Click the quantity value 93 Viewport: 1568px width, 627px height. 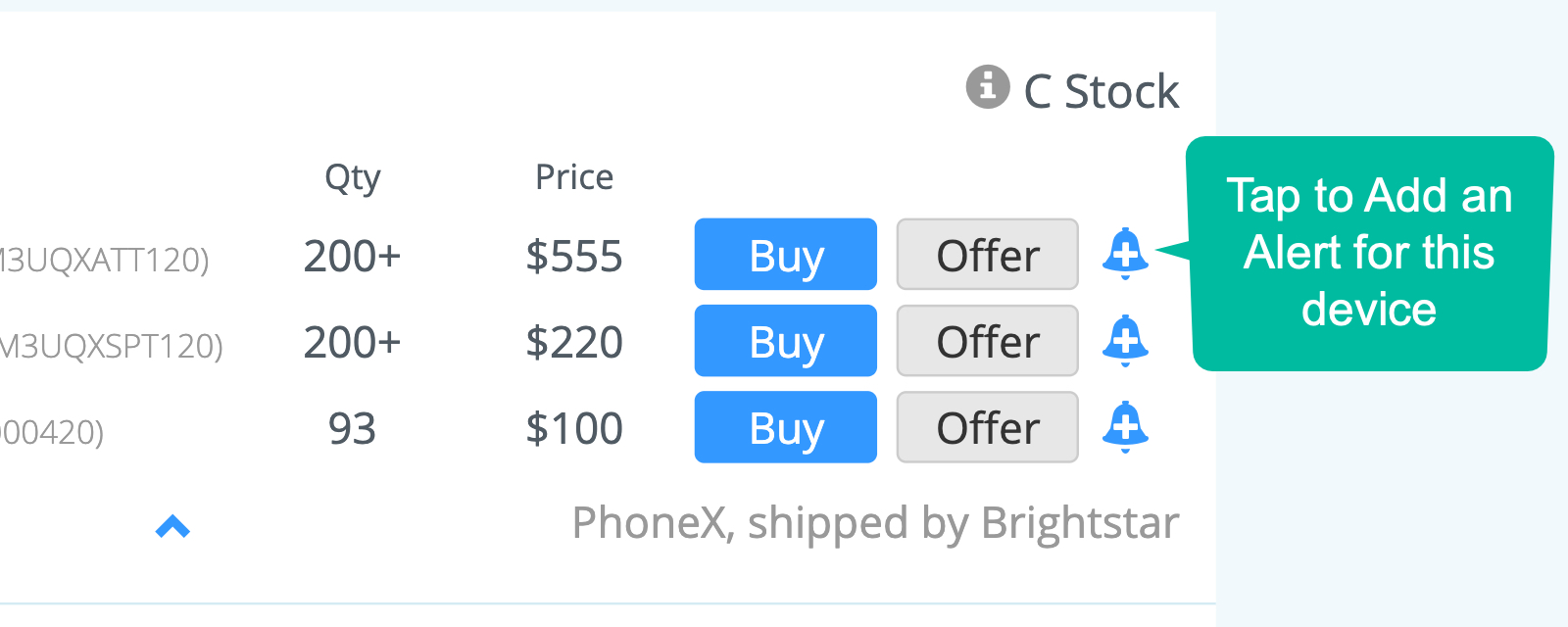click(x=352, y=428)
